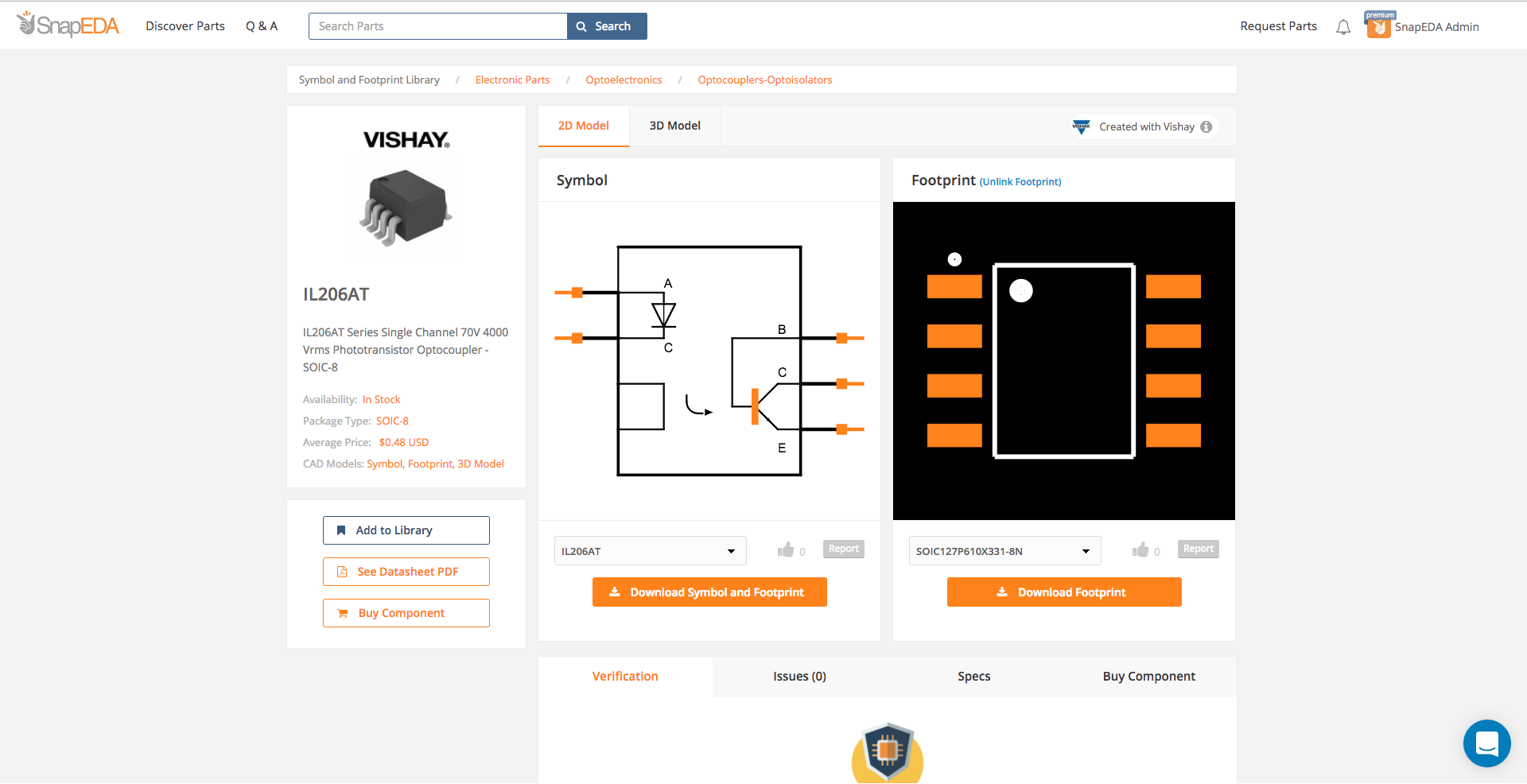Screen dimensions: 1527x784
Task: Open Q & A in the navbar
Action: 262,26
